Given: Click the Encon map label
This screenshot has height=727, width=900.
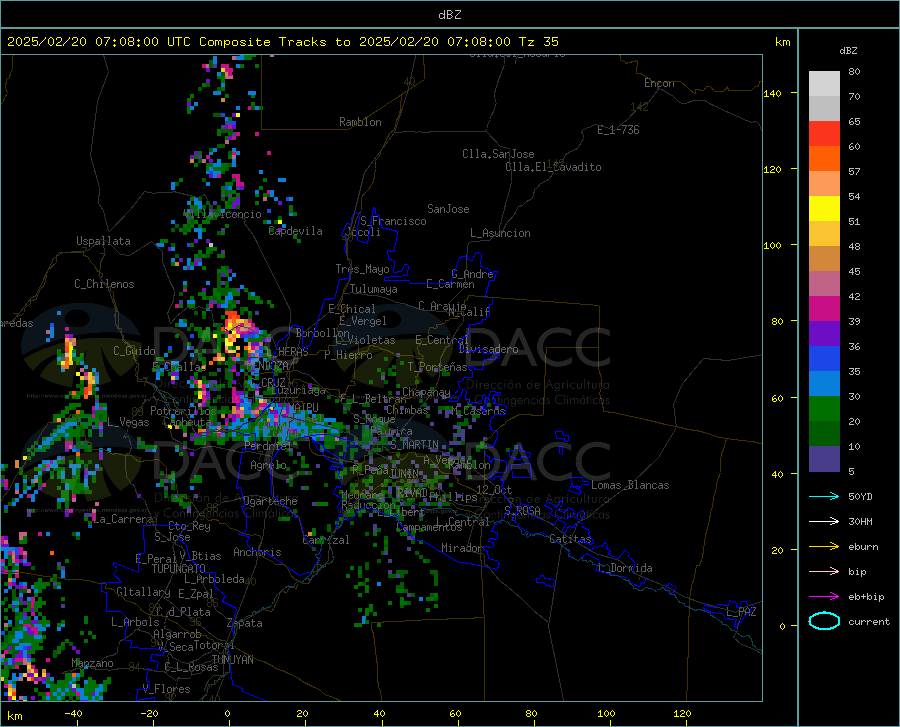Looking at the screenshot, I should [x=659, y=83].
